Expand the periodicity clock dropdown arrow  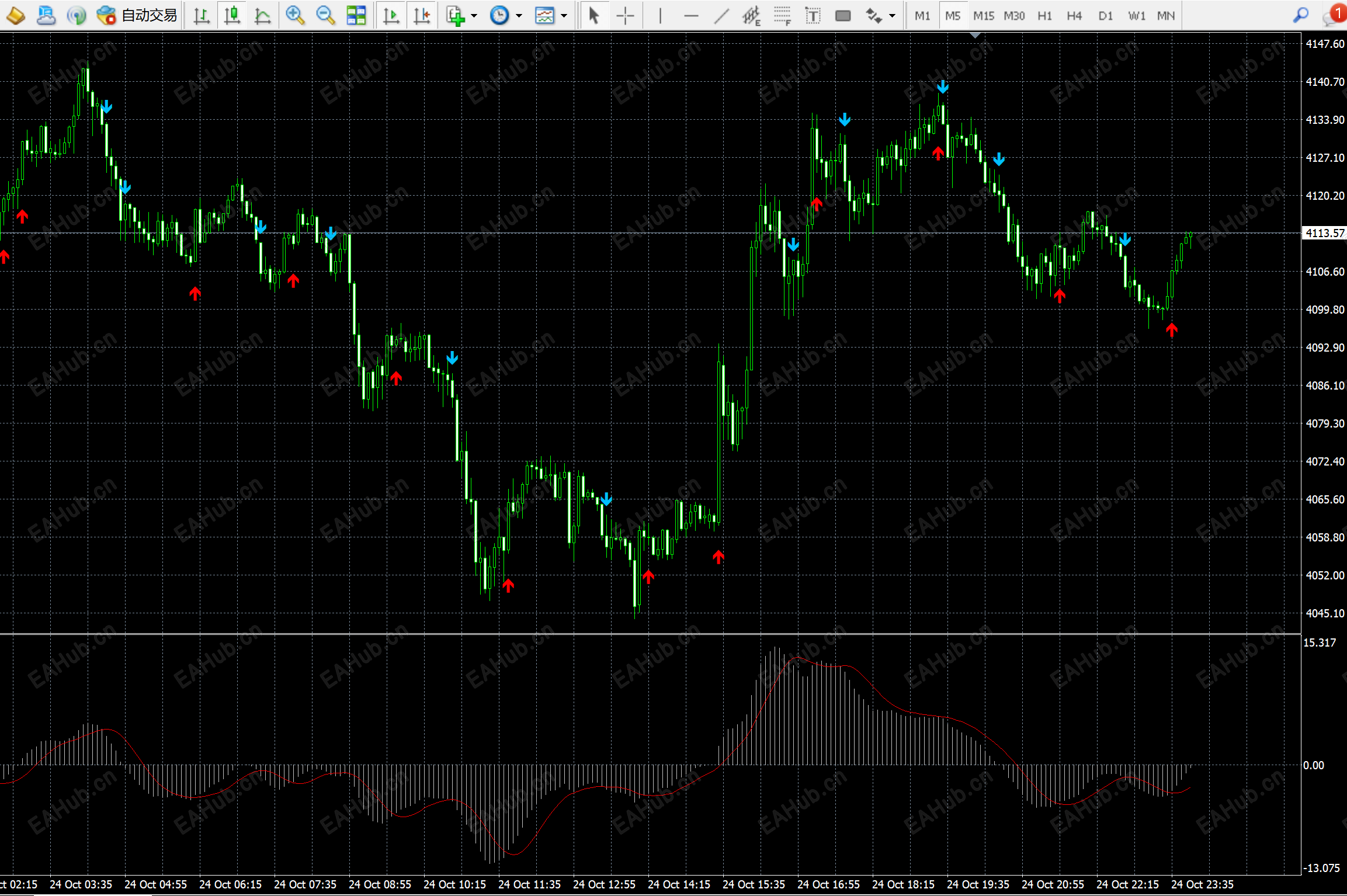pyautogui.click(x=519, y=16)
